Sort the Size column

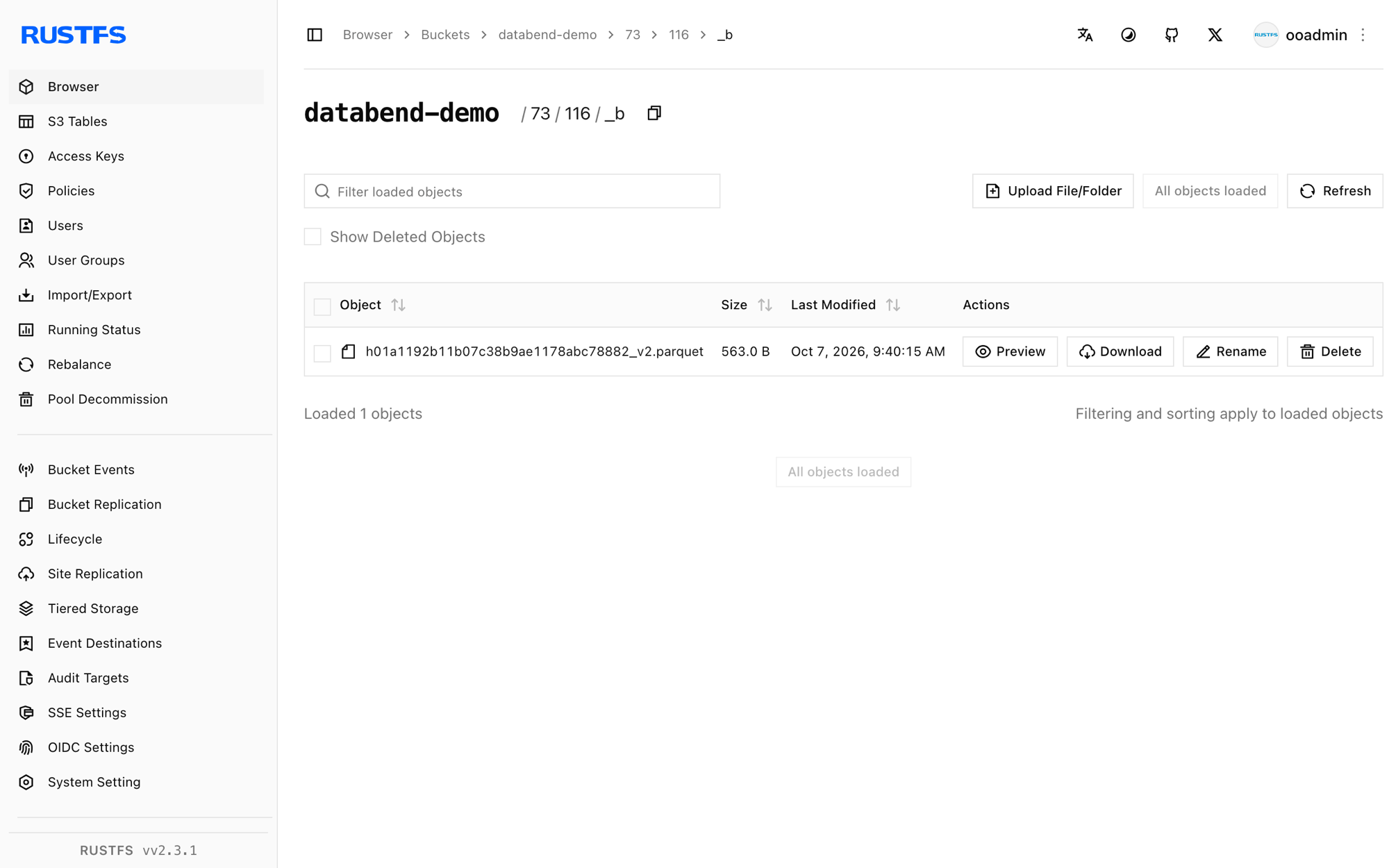765,305
